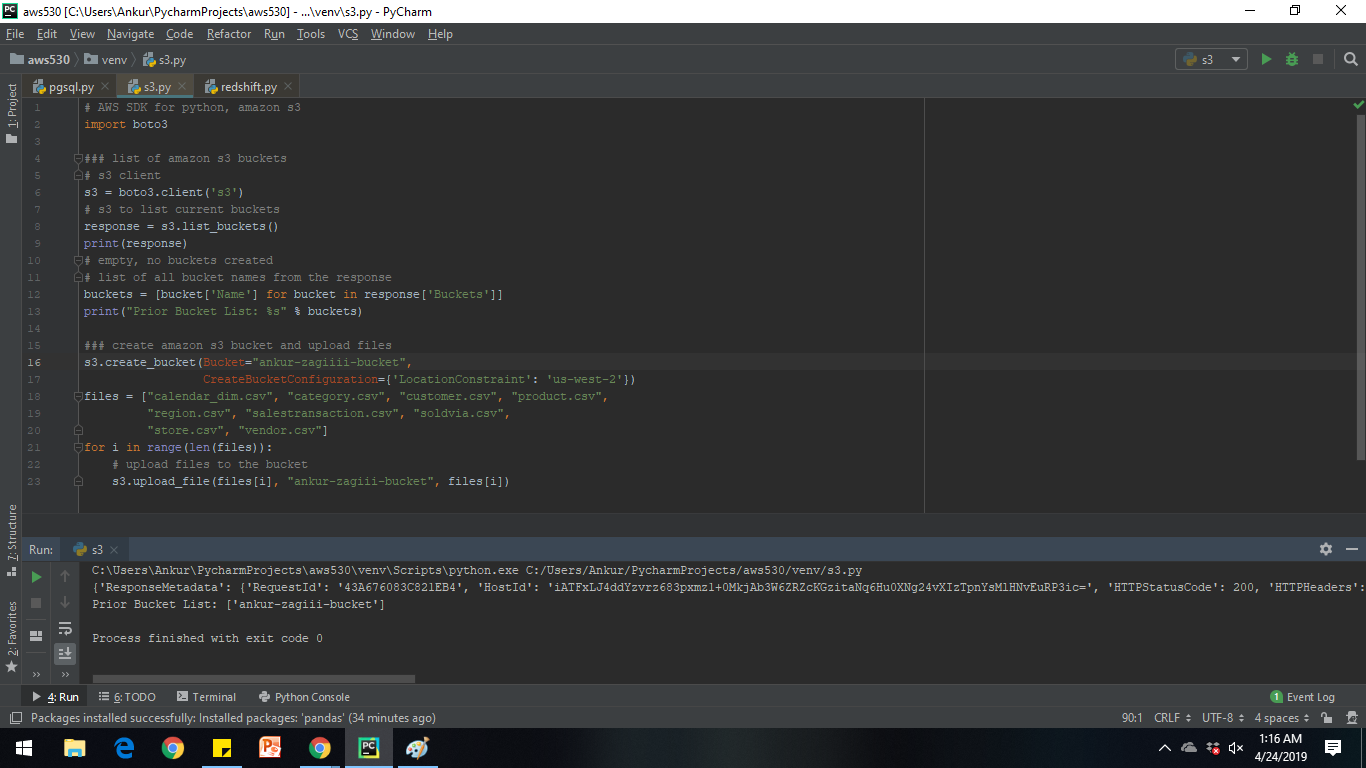The image size is (1366, 768).
Task: Collapse fold marker at files list line 18
Action: tap(77, 396)
